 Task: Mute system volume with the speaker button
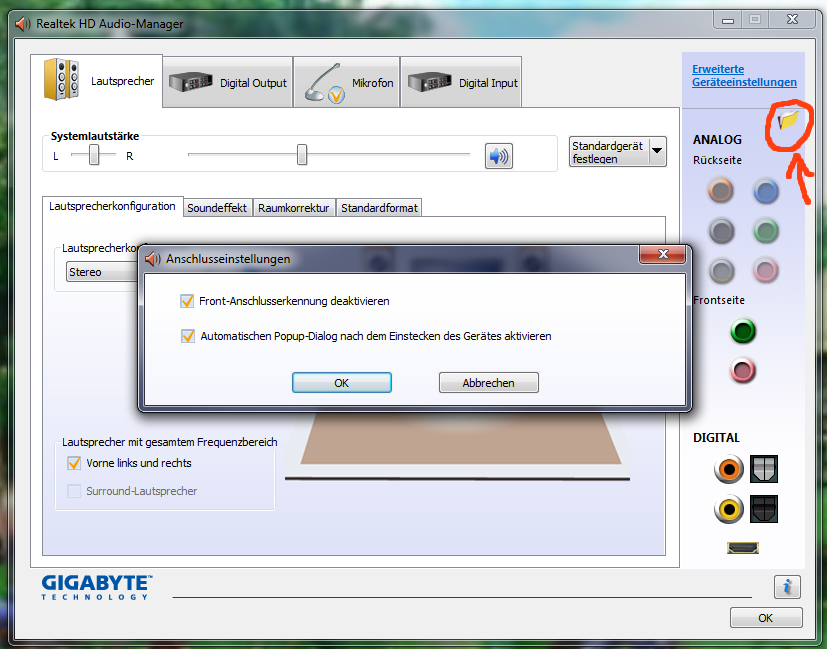(x=498, y=156)
